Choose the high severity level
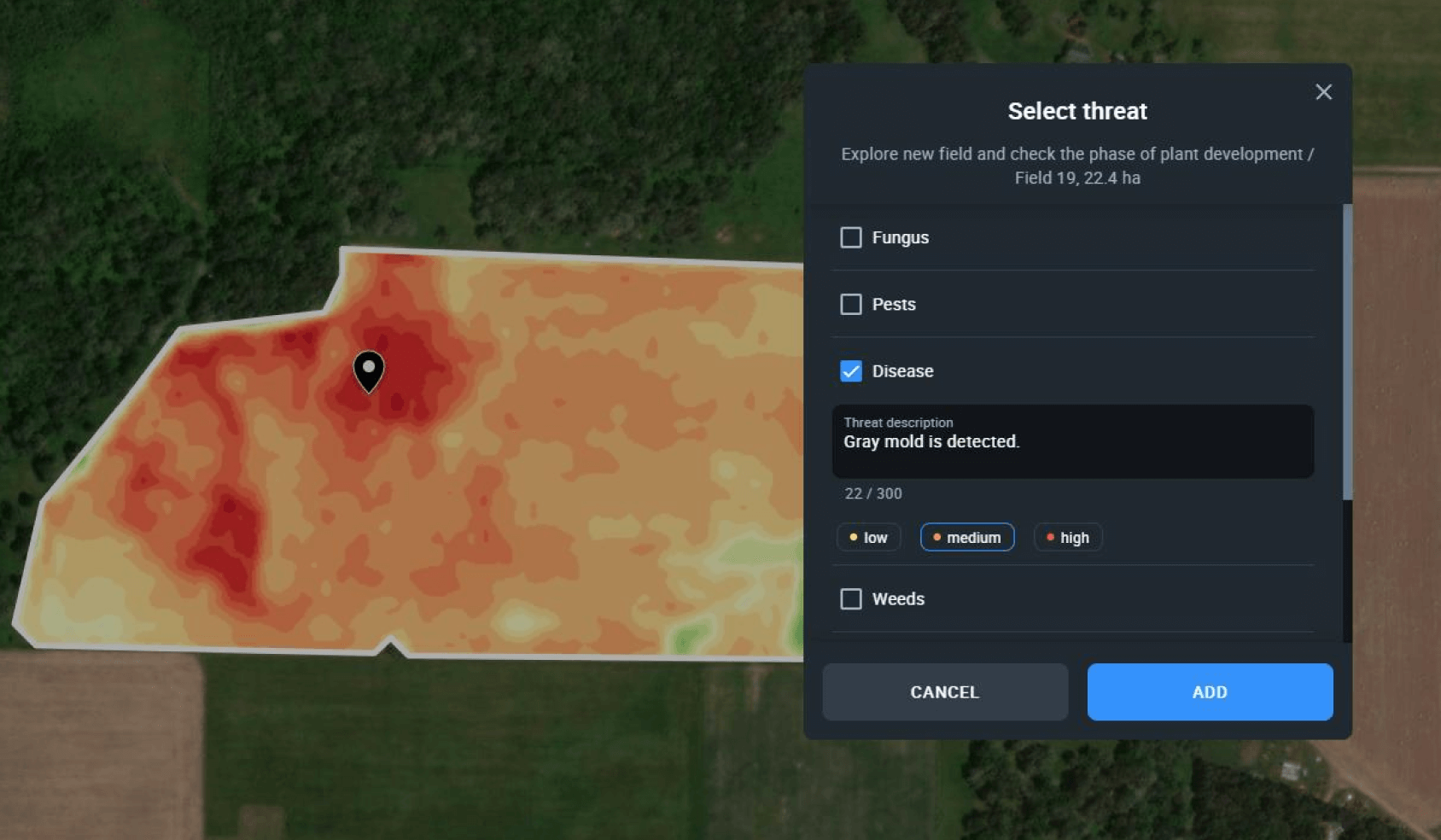Viewport: 1441px width, 840px height. [1068, 537]
